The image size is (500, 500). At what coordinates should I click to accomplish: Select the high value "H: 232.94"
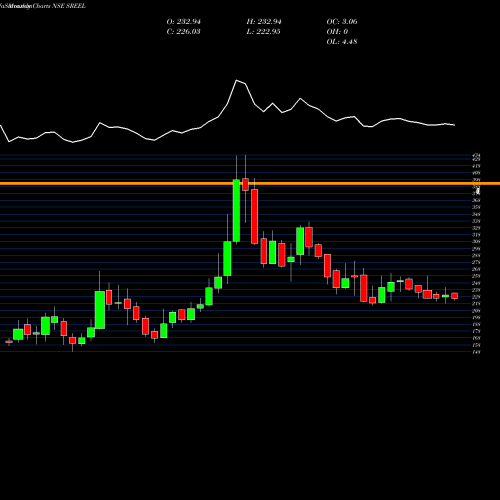click(x=264, y=22)
